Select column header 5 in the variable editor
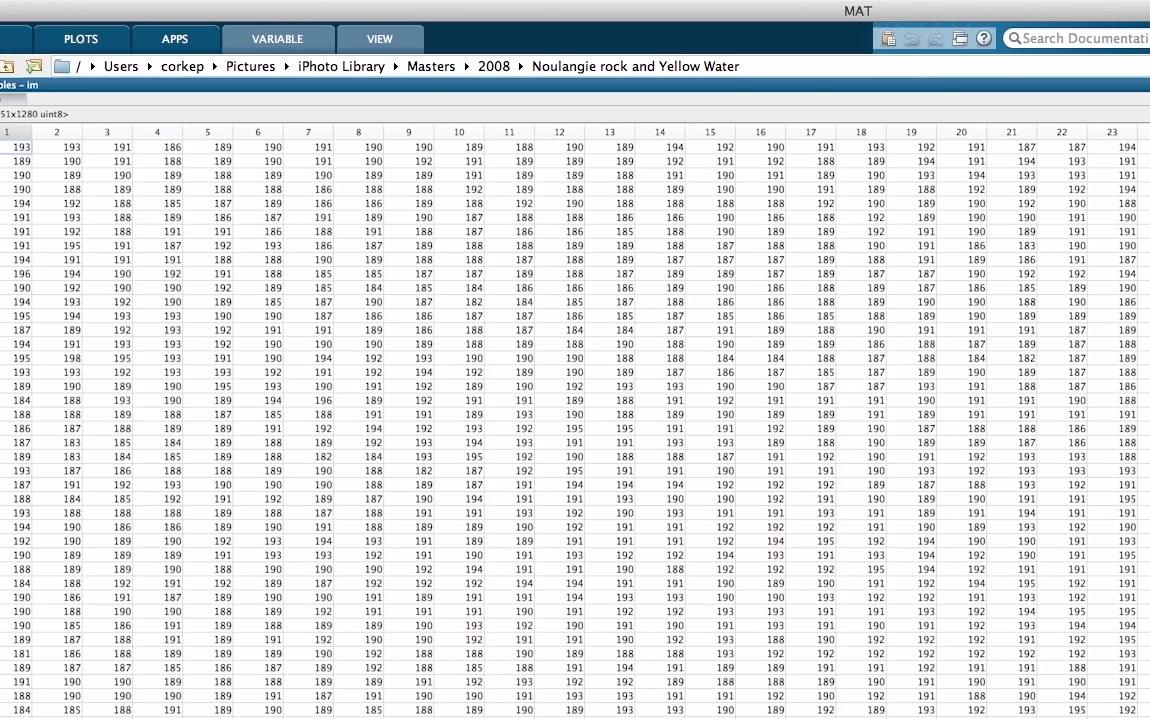The height and width of the screenshot is (719, 1150). (207, 131)
